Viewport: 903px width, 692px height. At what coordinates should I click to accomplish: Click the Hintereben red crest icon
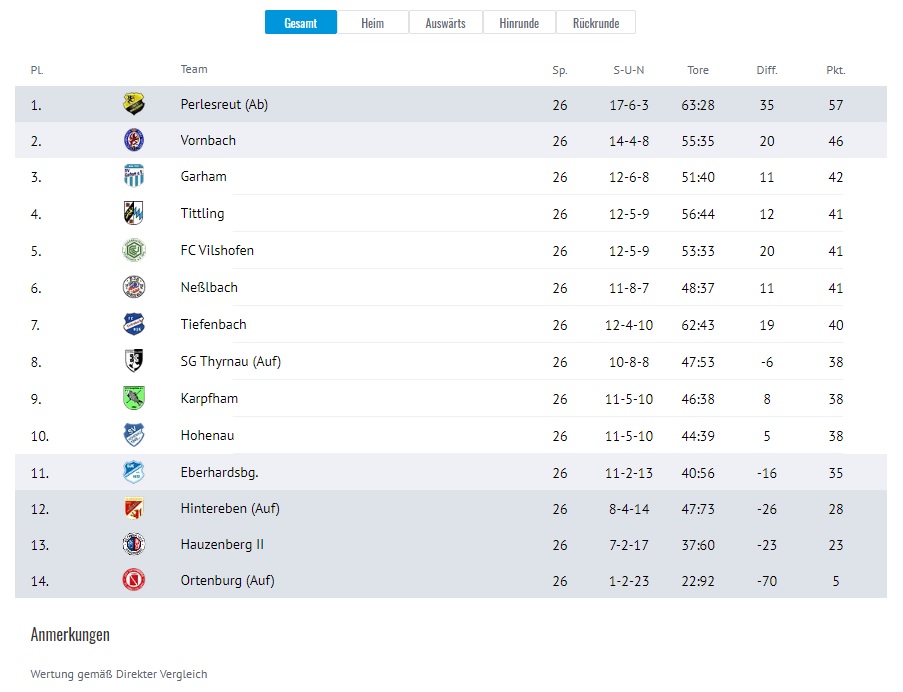pyautogui.click(x=134, y=508)
